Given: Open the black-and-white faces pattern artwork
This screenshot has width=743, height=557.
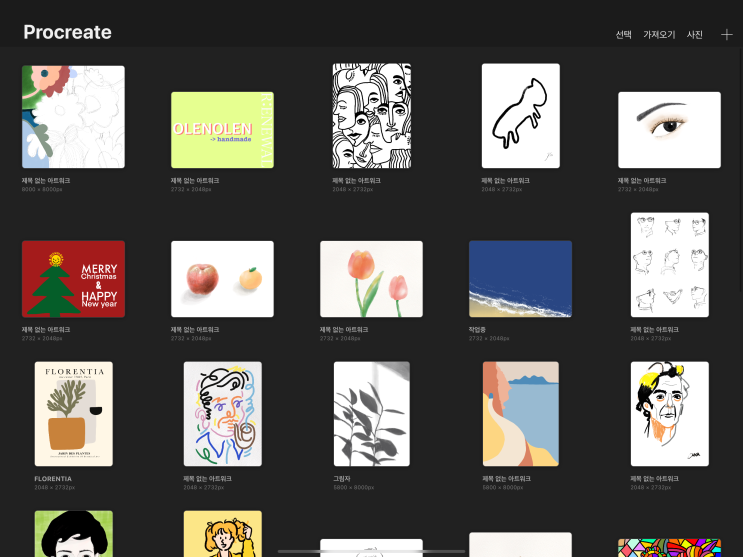Looking at the screenshot, I should point(372,116).
